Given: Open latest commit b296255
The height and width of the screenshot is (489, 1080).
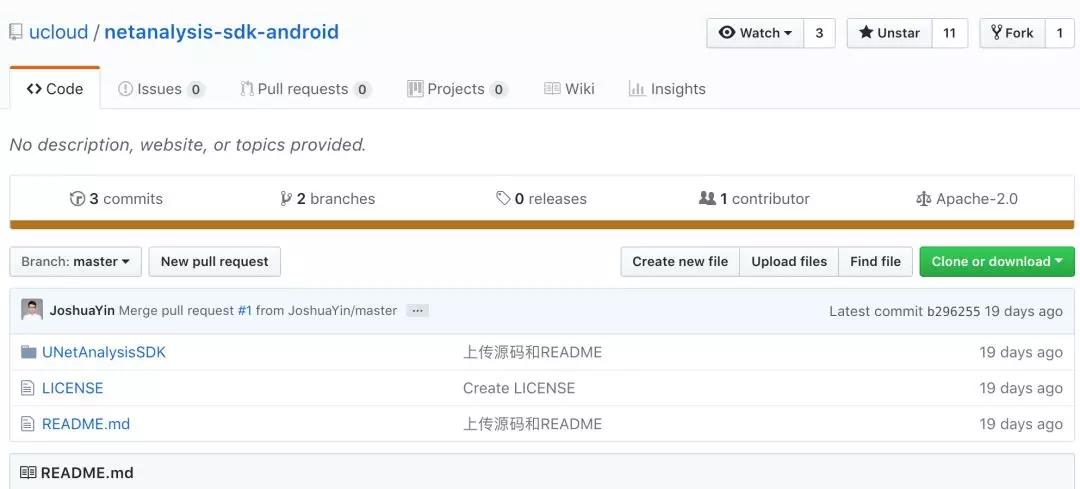Looking at the screenshot, I should [953, 311].
